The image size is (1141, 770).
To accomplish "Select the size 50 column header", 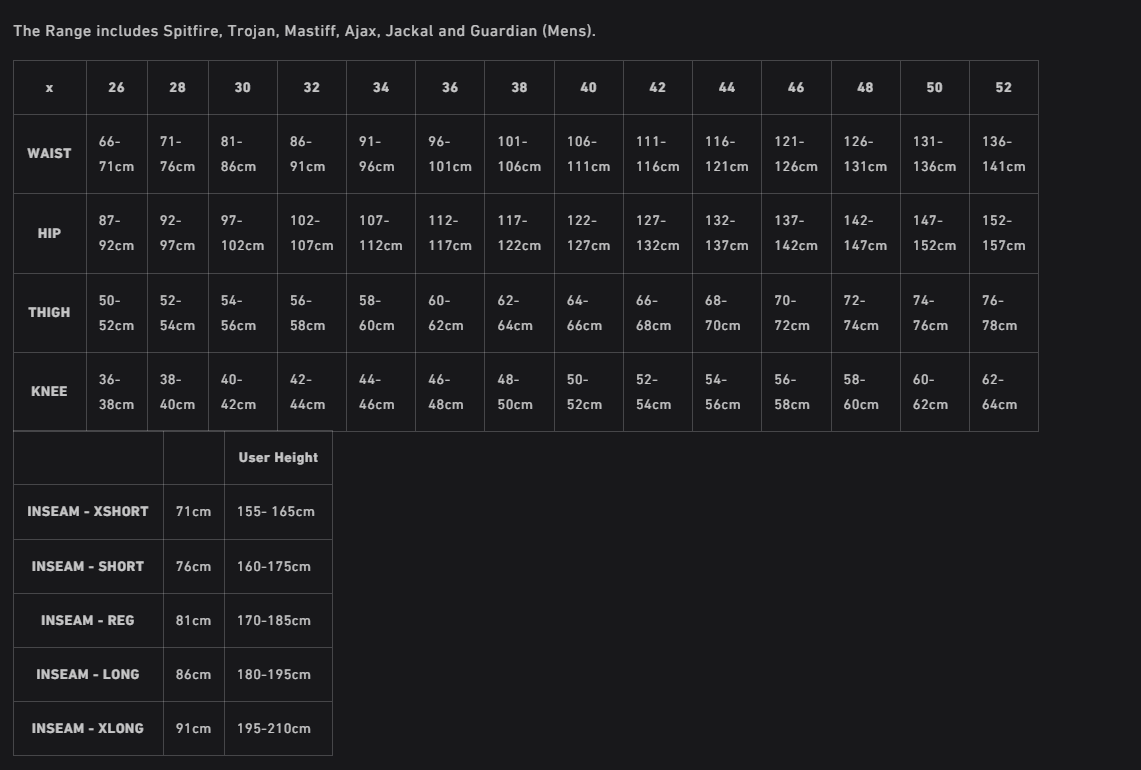I will pos(934,87).
